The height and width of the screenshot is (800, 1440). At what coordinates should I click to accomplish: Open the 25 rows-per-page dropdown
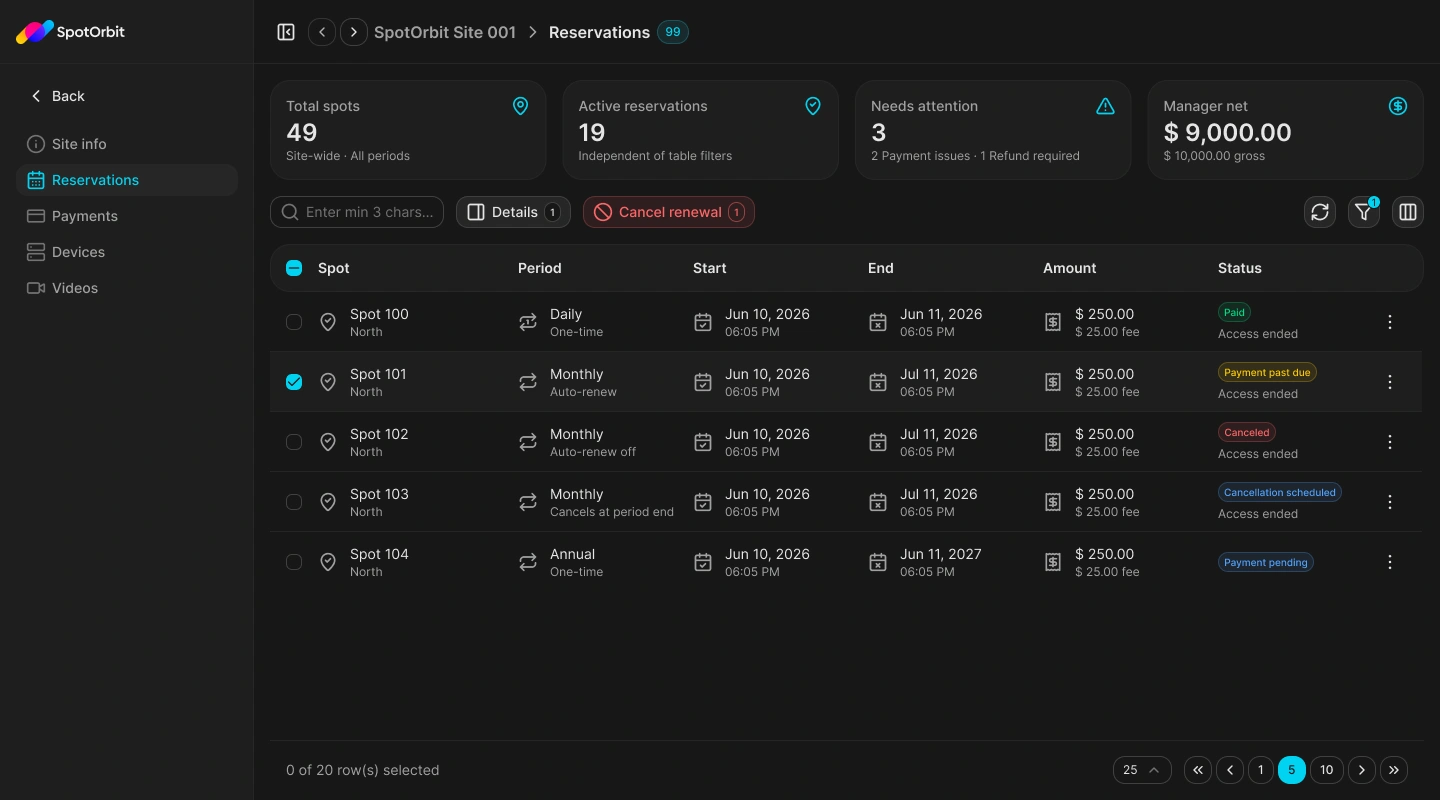pyautogui.click(x=1142, y=770)
